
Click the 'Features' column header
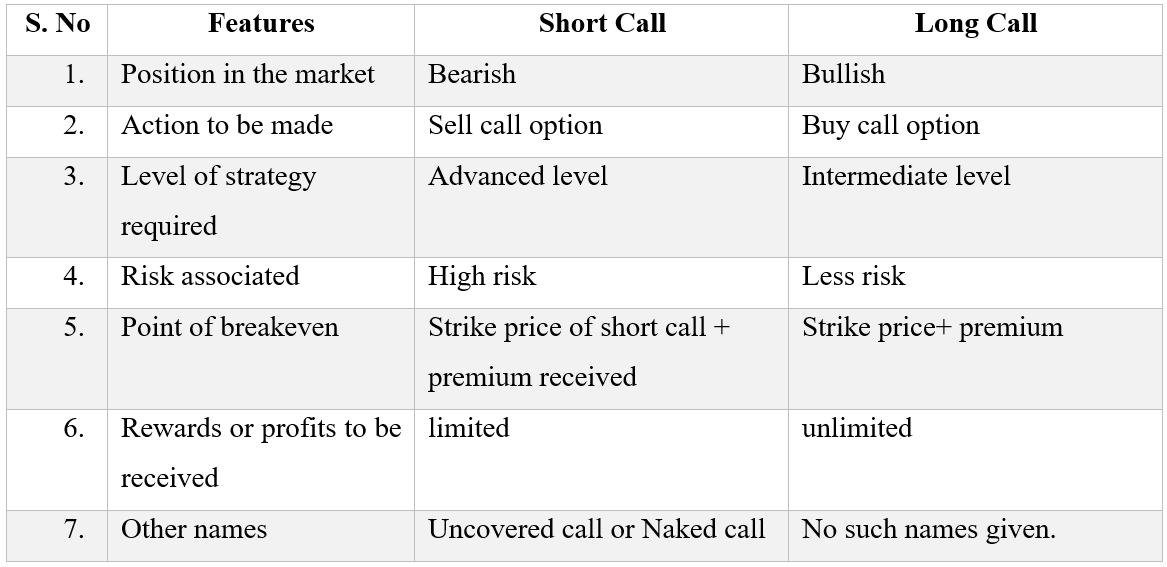click(x=261, y=24)
